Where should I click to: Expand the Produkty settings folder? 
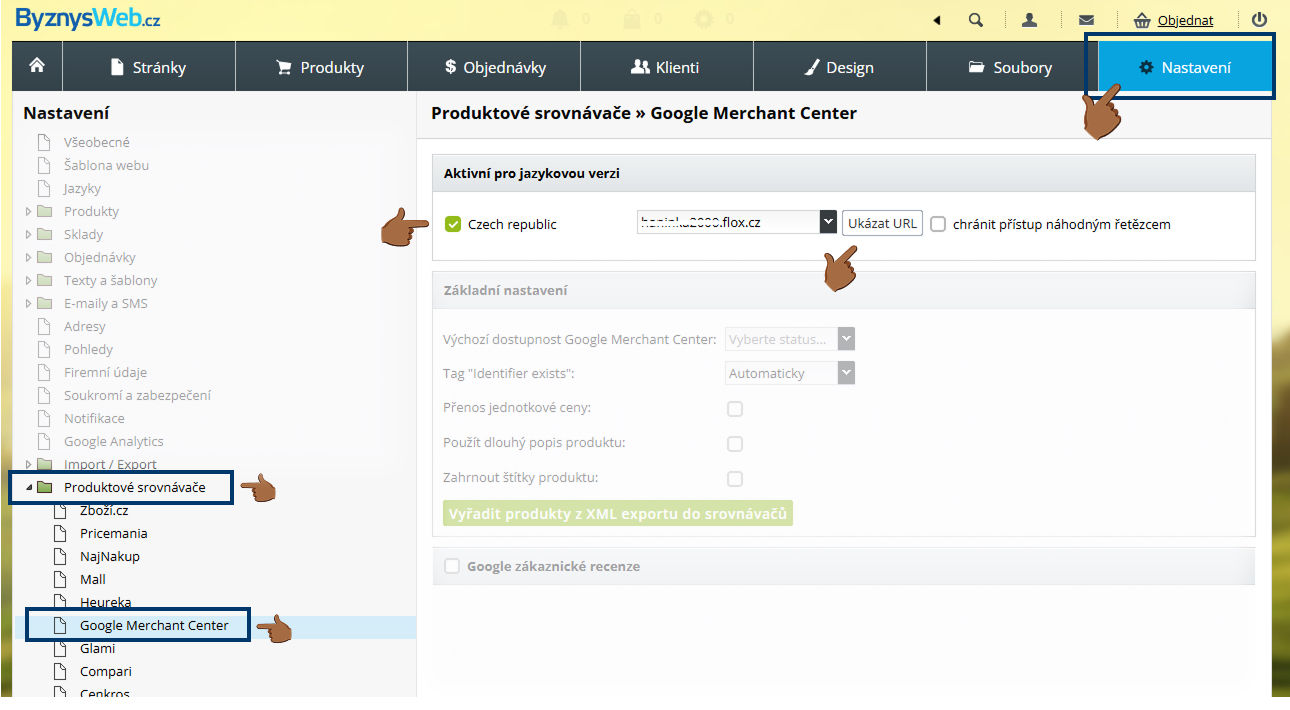pos(28,211)
